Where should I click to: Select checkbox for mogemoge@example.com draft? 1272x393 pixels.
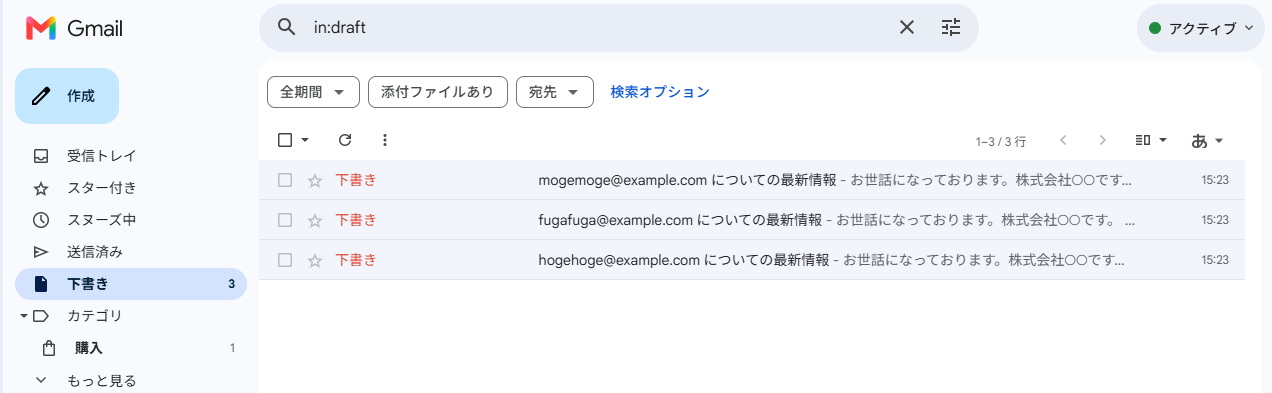(x=285, y=180)
